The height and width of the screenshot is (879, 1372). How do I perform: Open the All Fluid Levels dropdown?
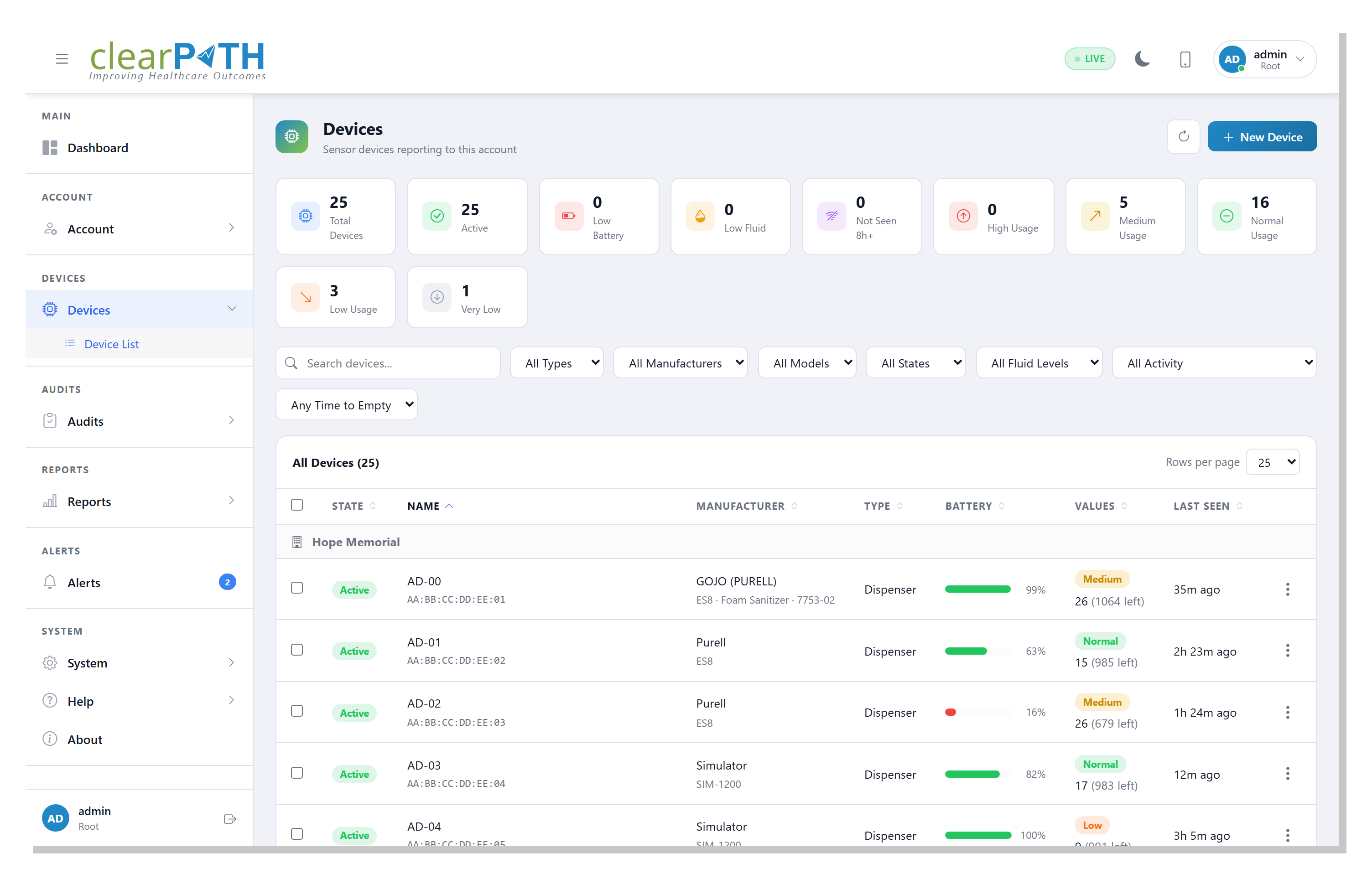coord(1039,363)
